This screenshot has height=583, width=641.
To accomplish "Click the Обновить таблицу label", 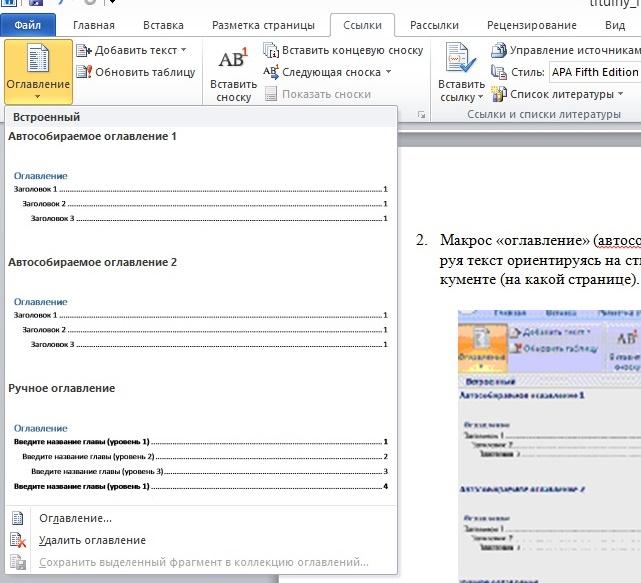I will (x=145, y=72).
